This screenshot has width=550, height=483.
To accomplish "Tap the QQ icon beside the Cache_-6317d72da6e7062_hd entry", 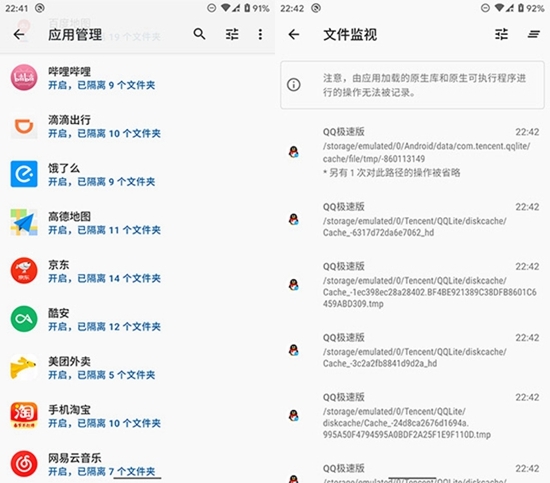I will click(294, 219).
